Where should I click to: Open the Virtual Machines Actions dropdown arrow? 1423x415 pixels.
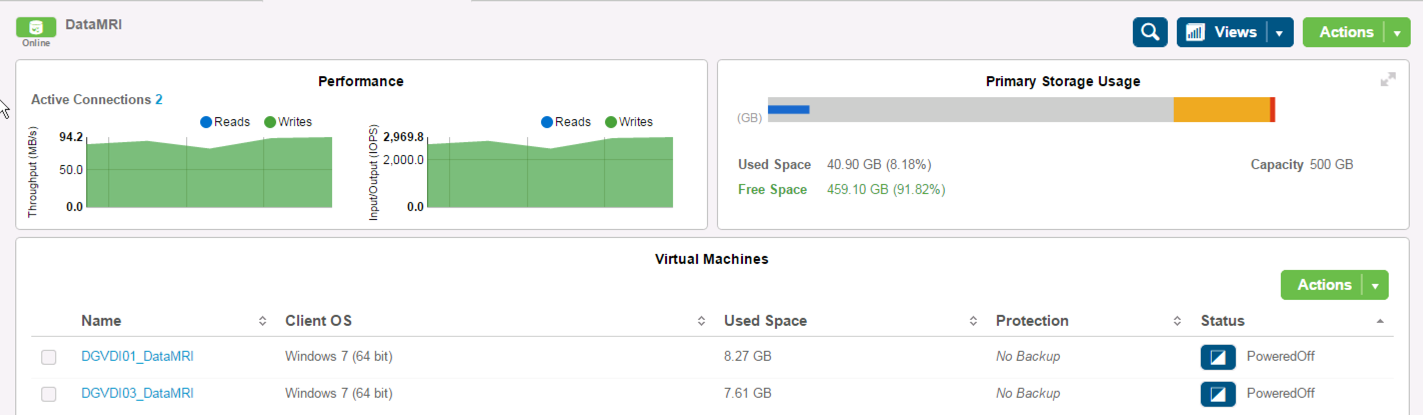coord(1375,286)
